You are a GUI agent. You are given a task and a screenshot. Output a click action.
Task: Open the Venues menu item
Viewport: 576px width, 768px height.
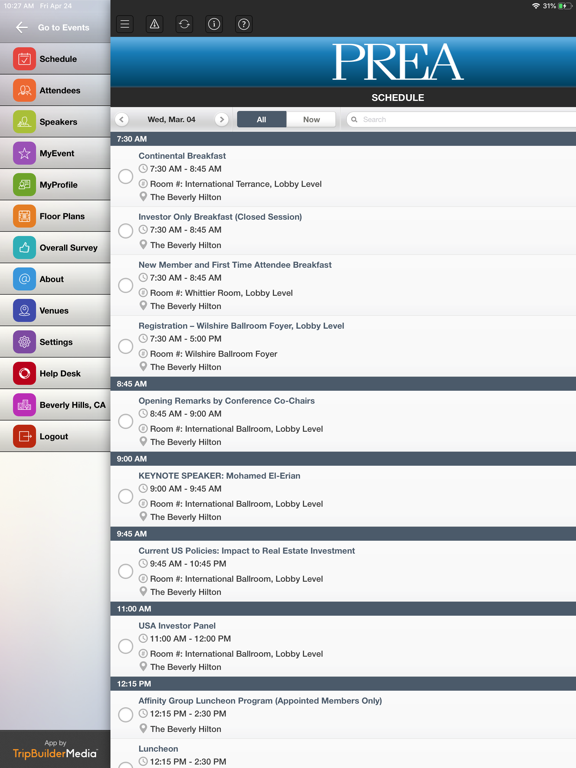click(x=55, y=311)
